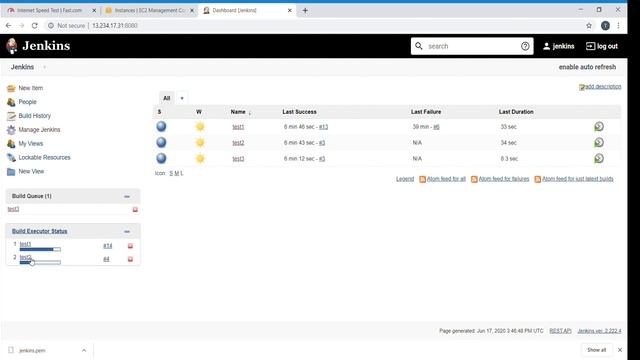Switch to the EC2 Management Console tab
The width and height of the screenshot is (640, 360).
(149, 10)
